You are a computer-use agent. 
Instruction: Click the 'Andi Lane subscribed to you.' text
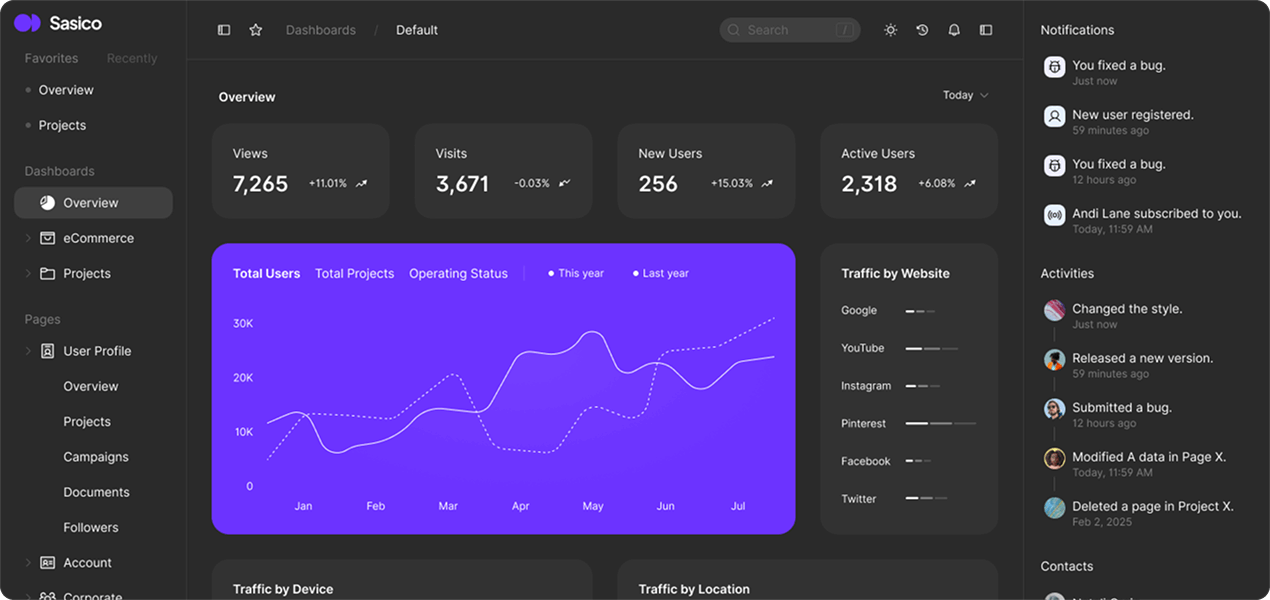(x=1157, y=213)
